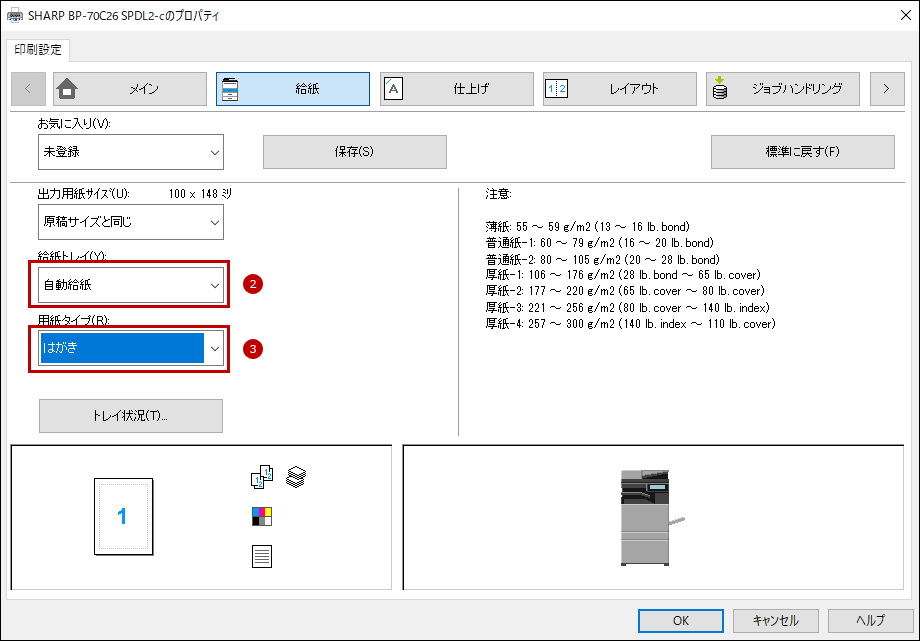Open 給紙トレイ dropdown showing 自動給紙

[131, 285]
